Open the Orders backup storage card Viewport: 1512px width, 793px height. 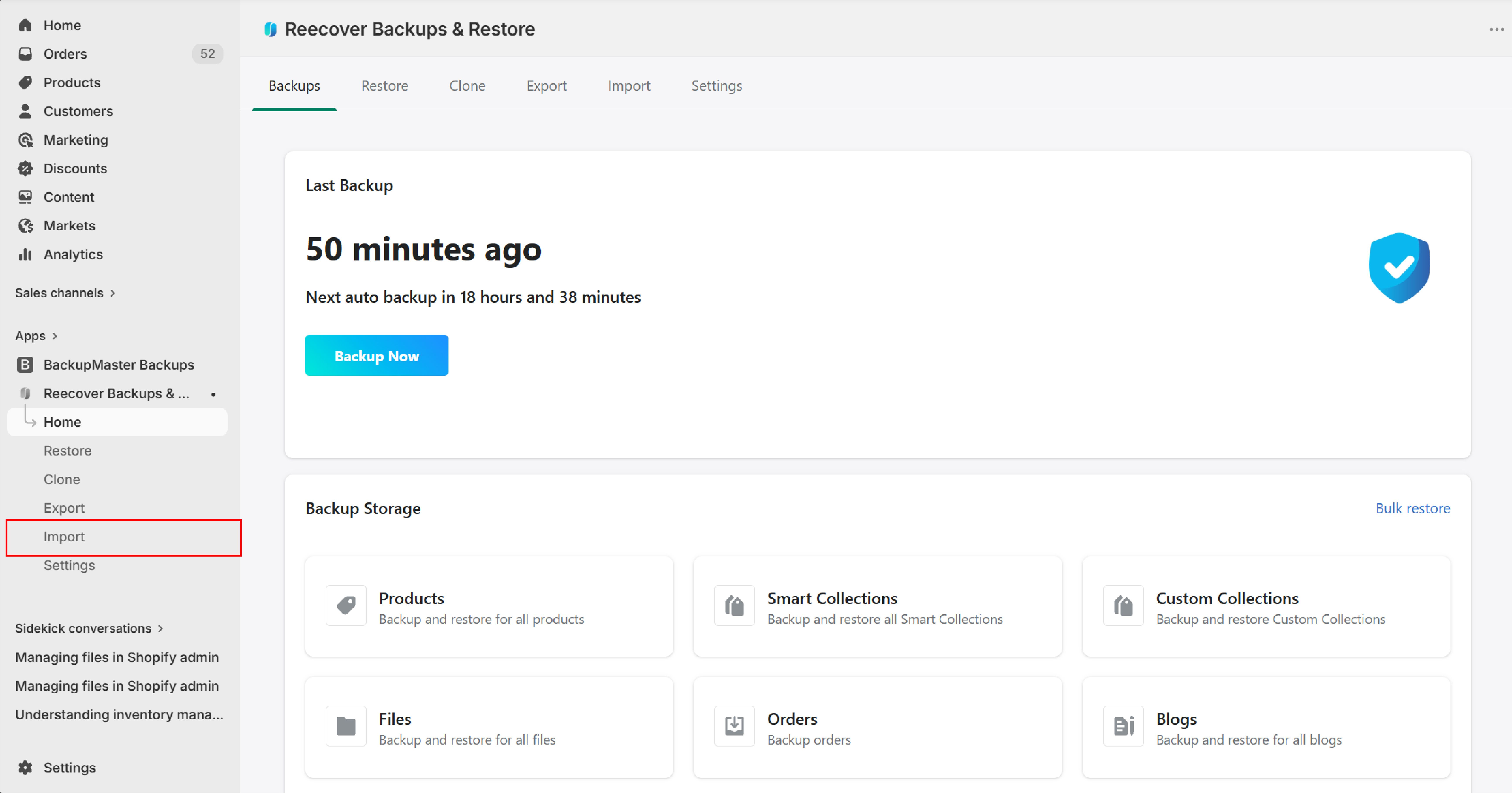(878, 727)
